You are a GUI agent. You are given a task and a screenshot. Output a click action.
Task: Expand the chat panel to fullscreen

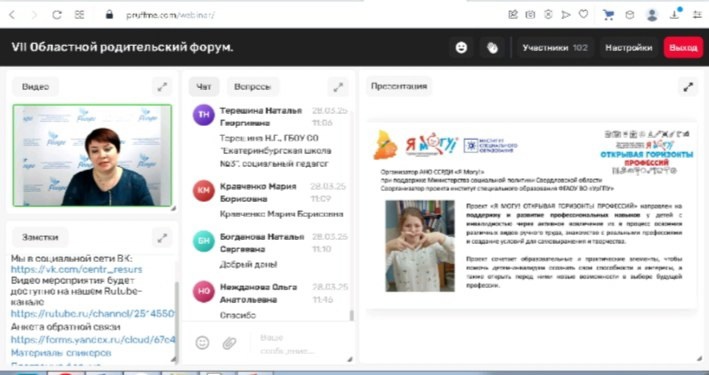pos(338,87)
